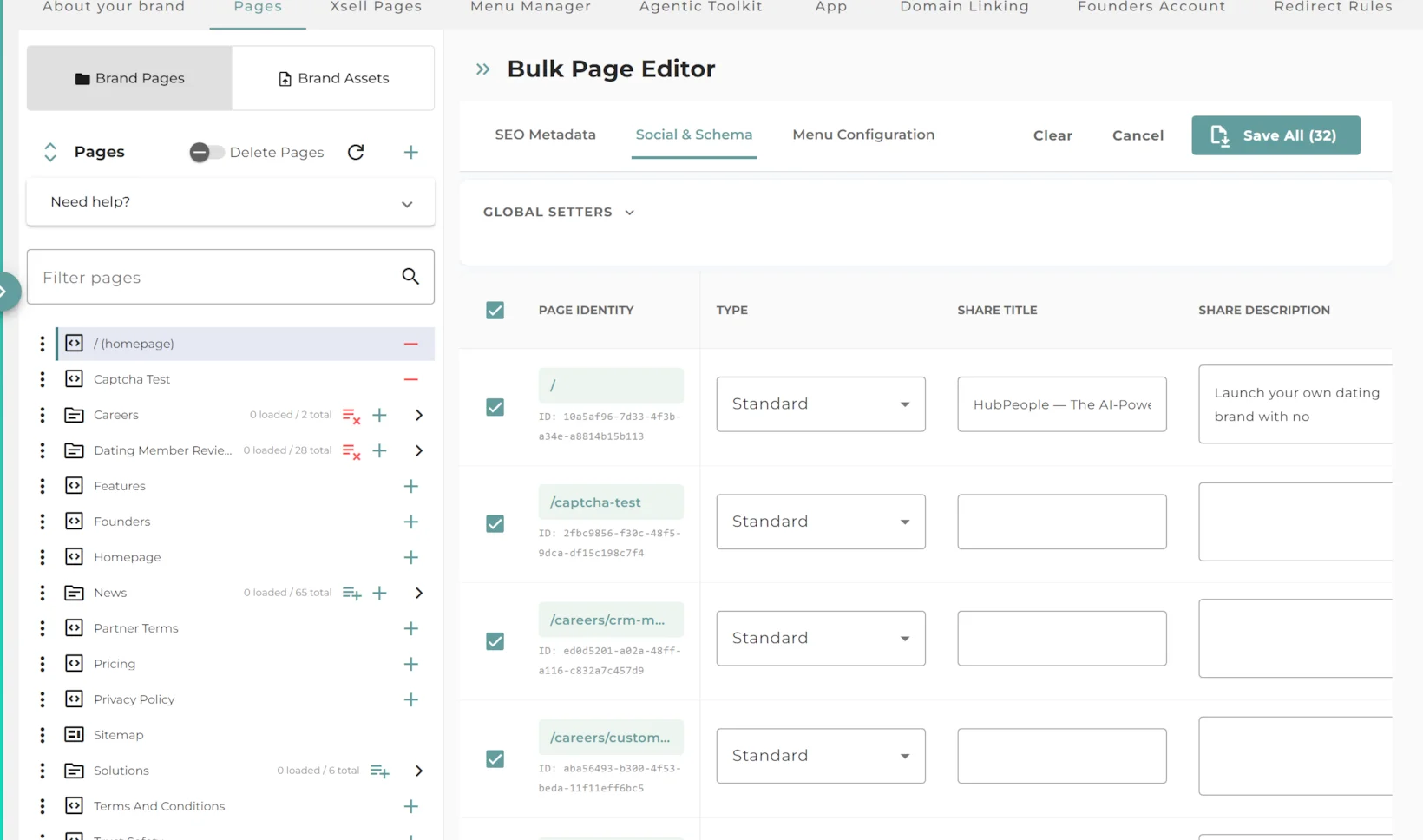Open the Domain Linking tab

coord(964,7)
